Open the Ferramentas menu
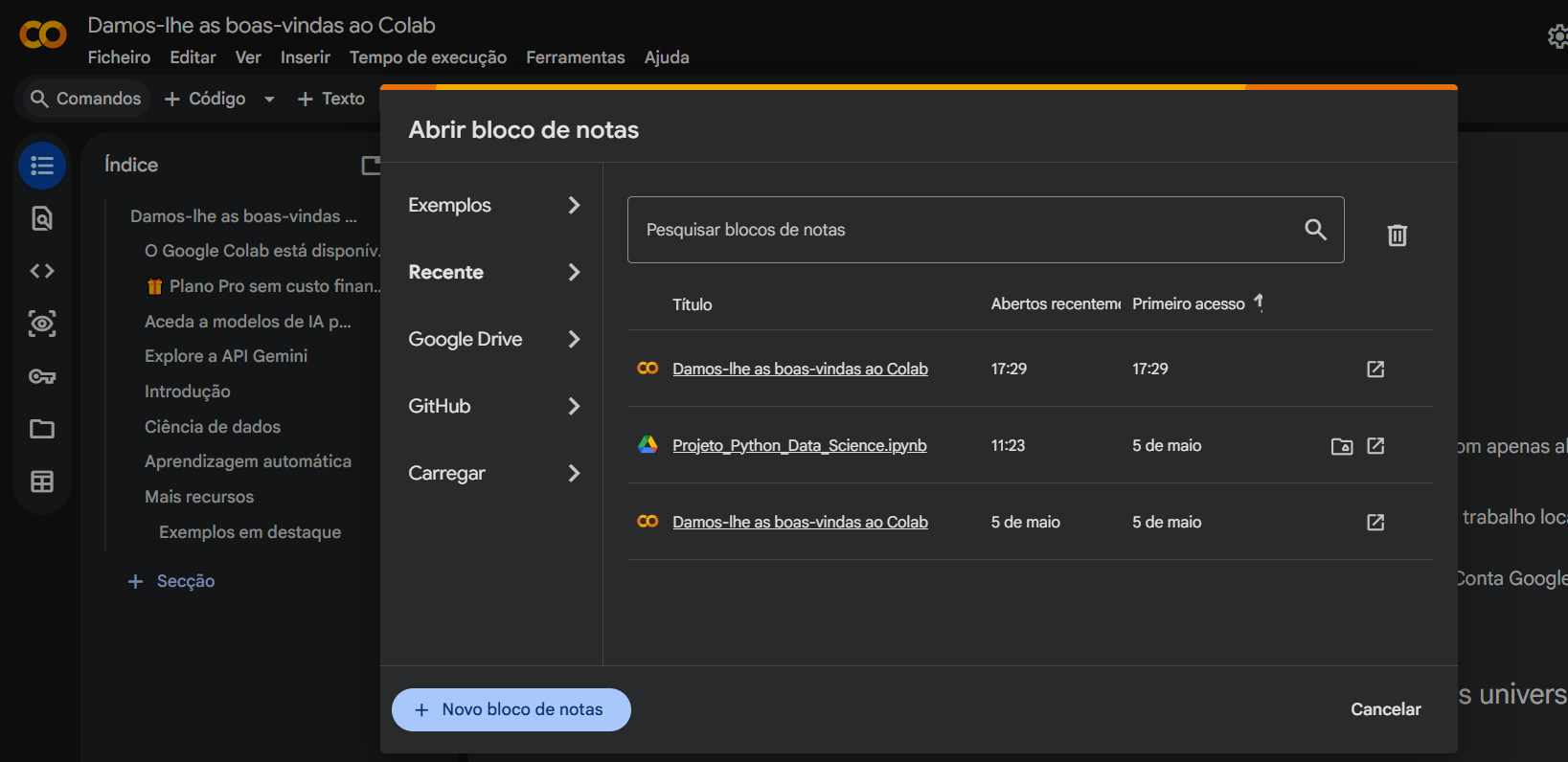 (576, 57)
